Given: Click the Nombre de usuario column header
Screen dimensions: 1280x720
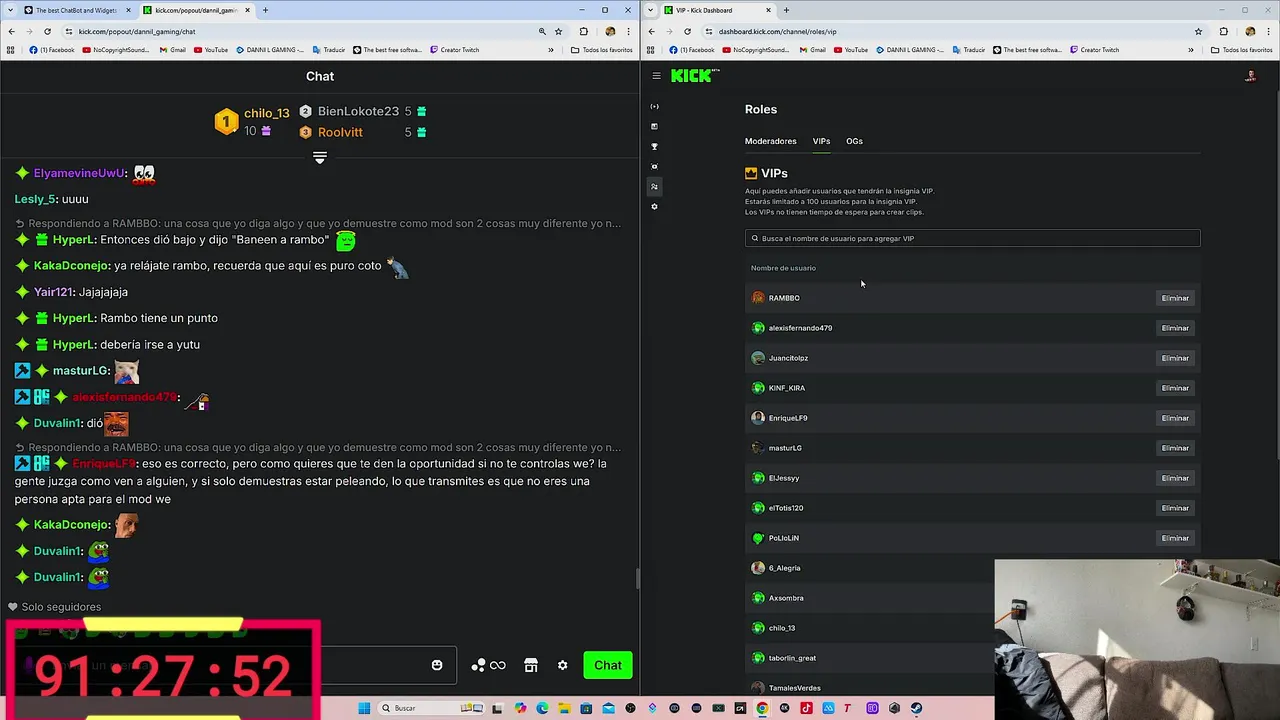Looking at the screenshot, I should click(783, 268).
